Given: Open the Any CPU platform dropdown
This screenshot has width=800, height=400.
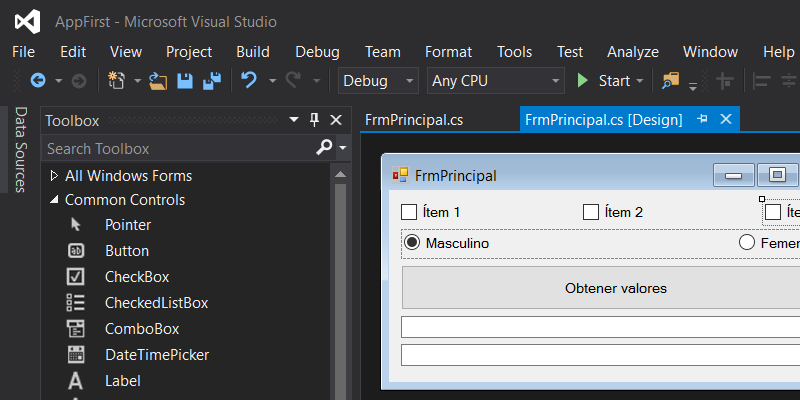Looking at the screenshot, I should pyautogui.click(x=495, y=81).
